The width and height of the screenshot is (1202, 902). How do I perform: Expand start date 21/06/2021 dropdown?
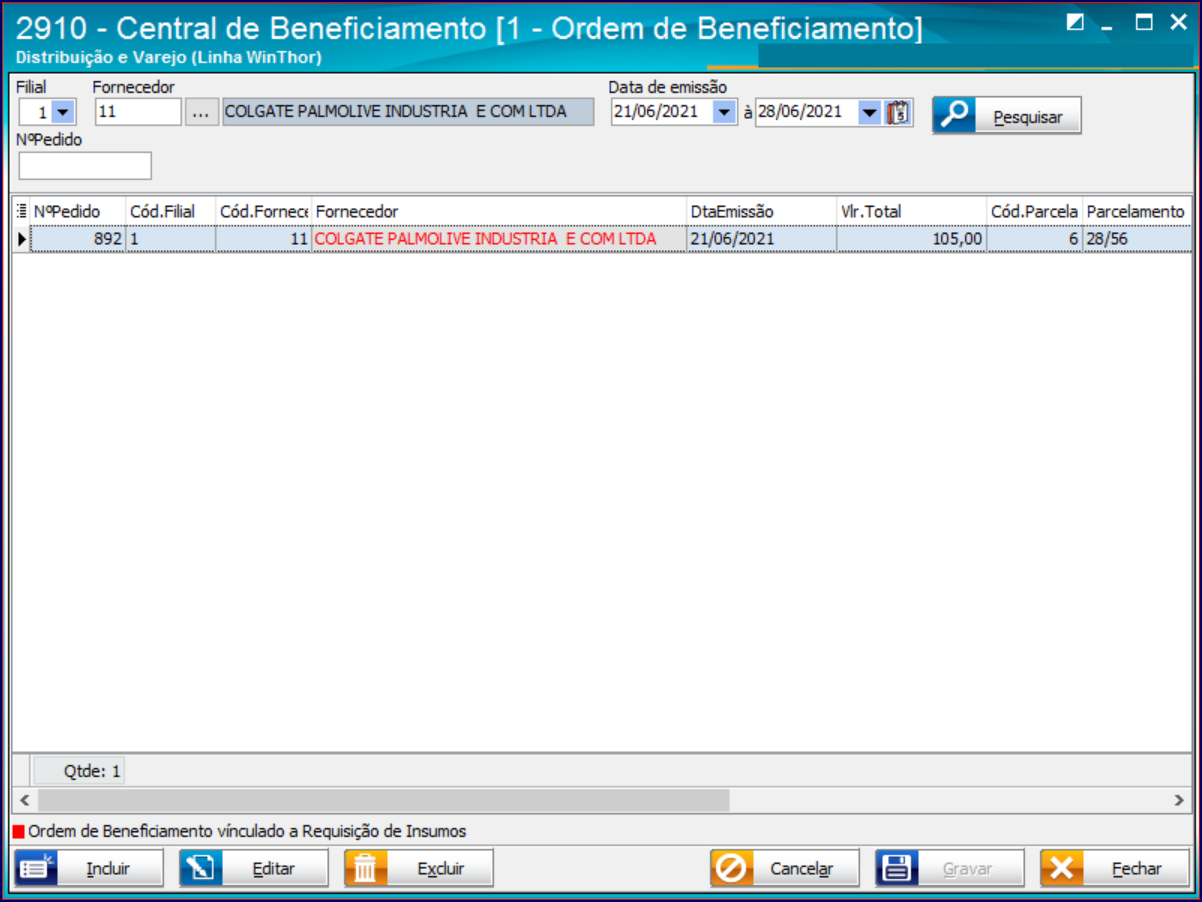724,112
